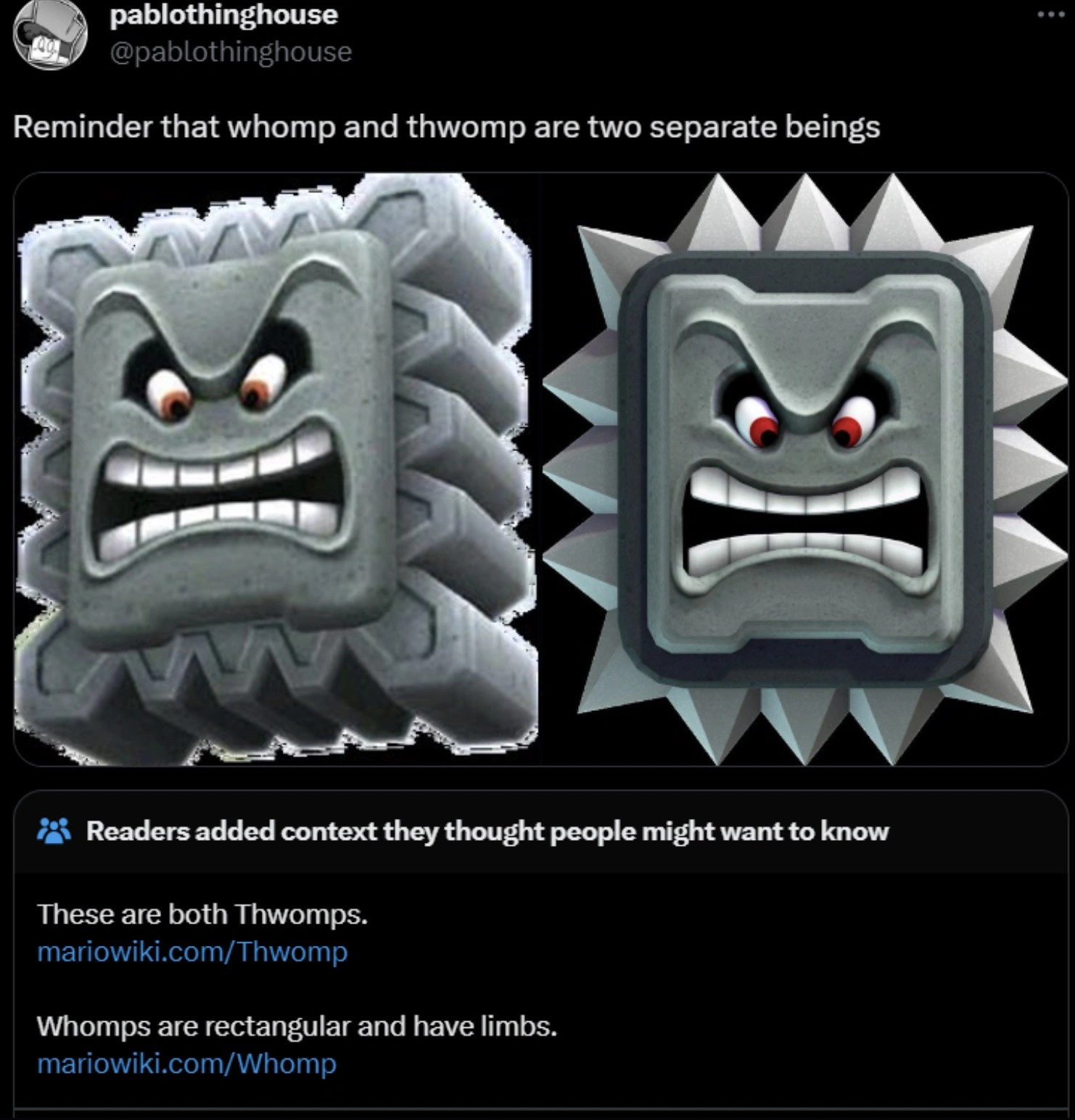1075x1120 pixels.
Task: Click the pablothinghouse profile avatar
Action: [x=49, y=33]
